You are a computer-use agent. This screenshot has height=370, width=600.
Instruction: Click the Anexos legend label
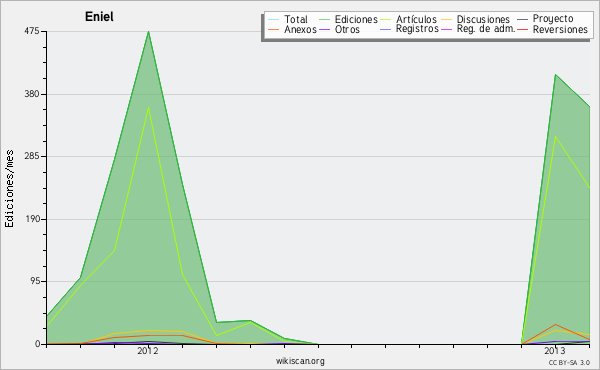pos(300,29)
